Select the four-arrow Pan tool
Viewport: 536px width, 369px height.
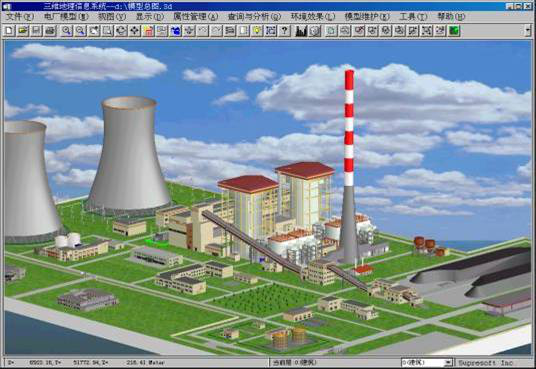pos(134,31)
